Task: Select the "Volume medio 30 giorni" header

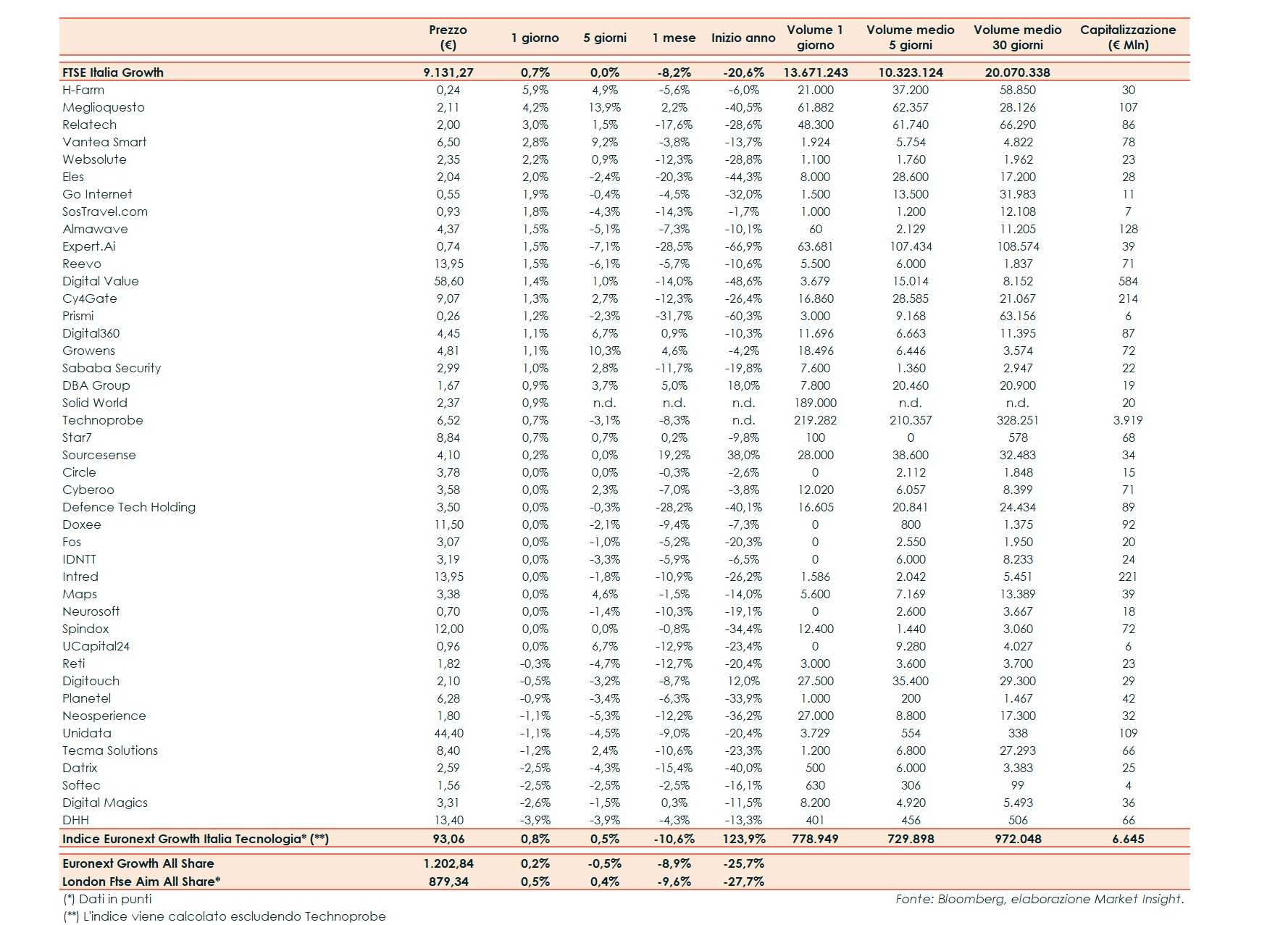Action: coord(1018,37)
